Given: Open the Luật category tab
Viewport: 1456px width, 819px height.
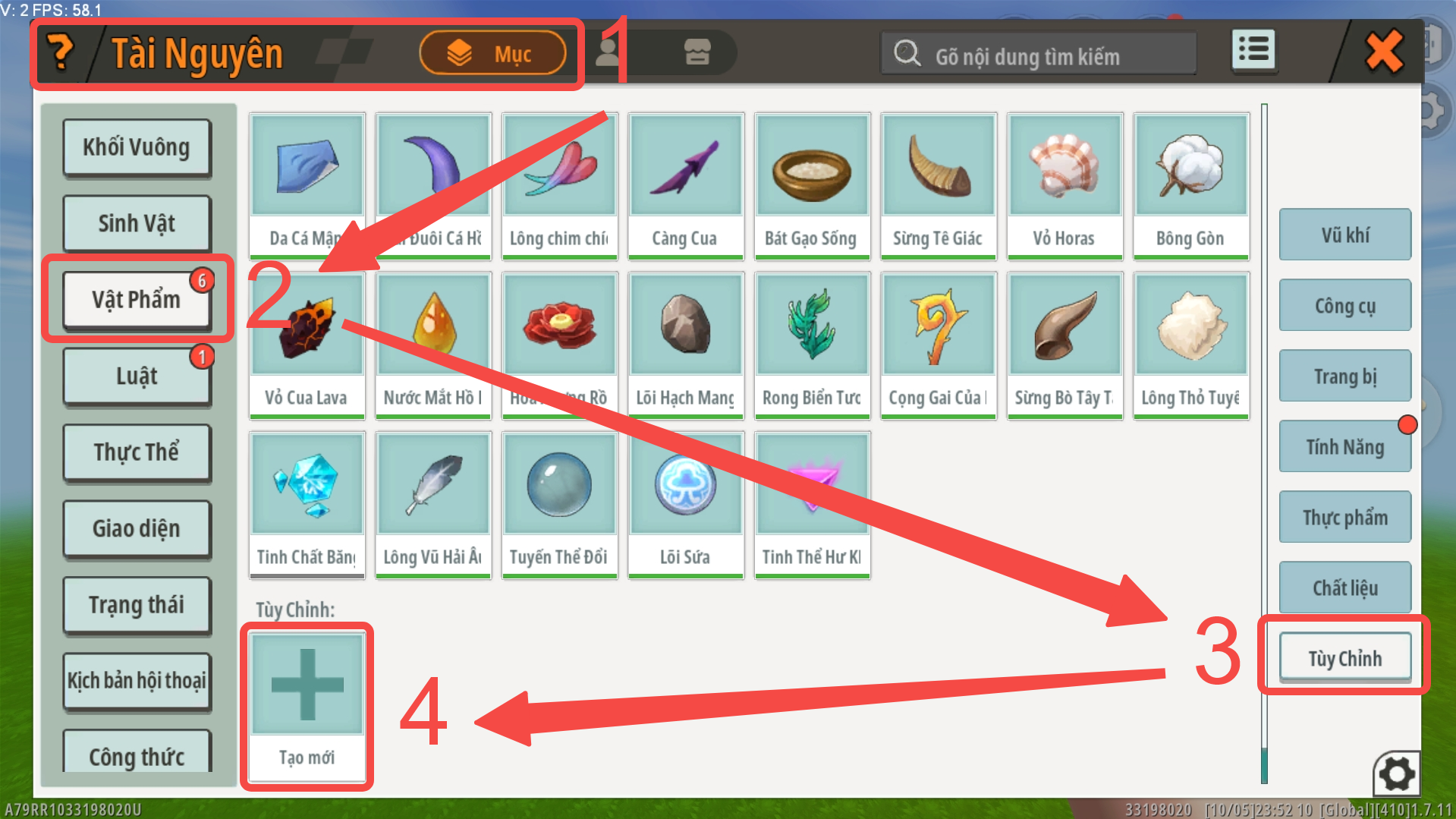Looking at the screenshot, I should pos(137,376).
